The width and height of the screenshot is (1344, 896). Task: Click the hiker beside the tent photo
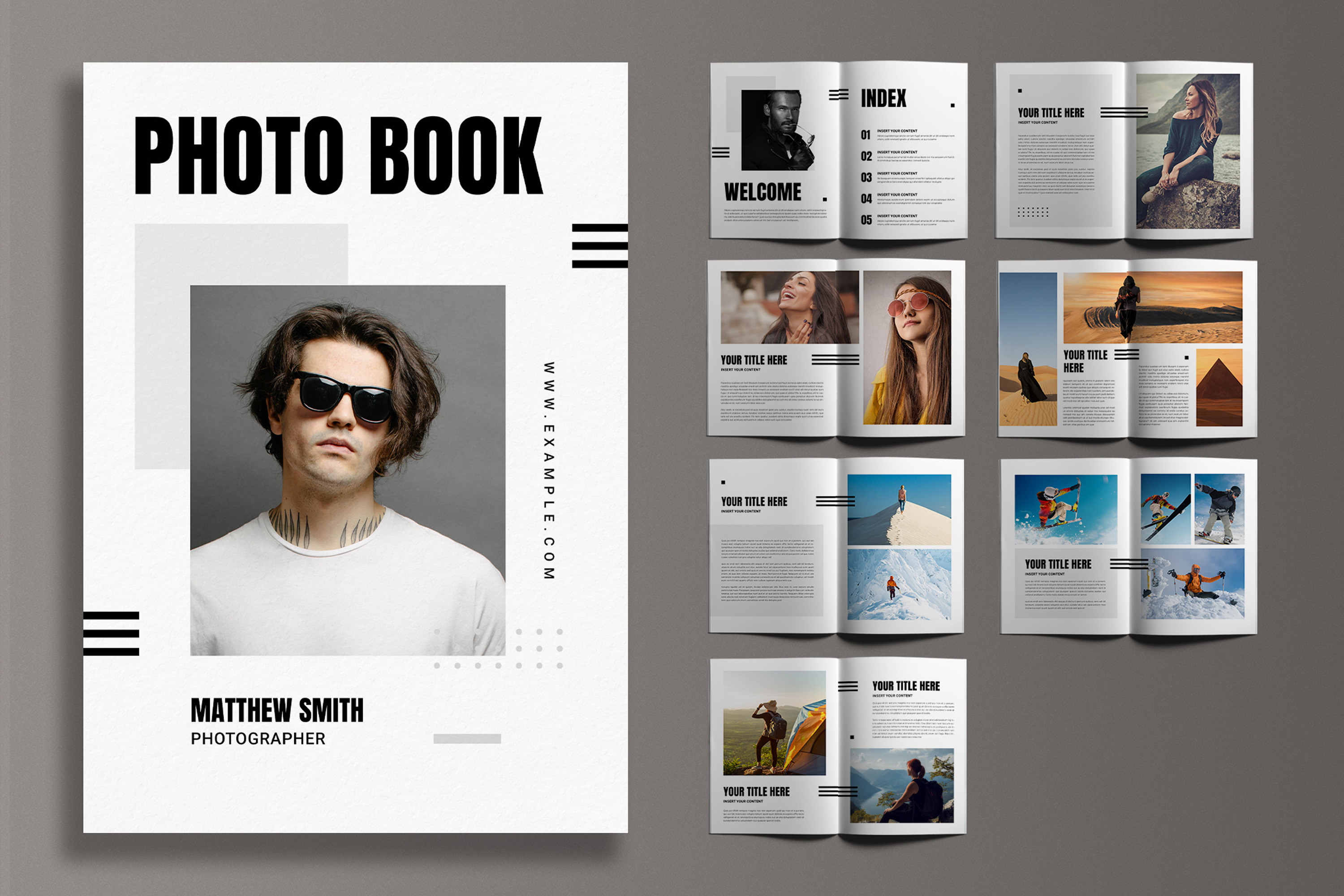774,723
